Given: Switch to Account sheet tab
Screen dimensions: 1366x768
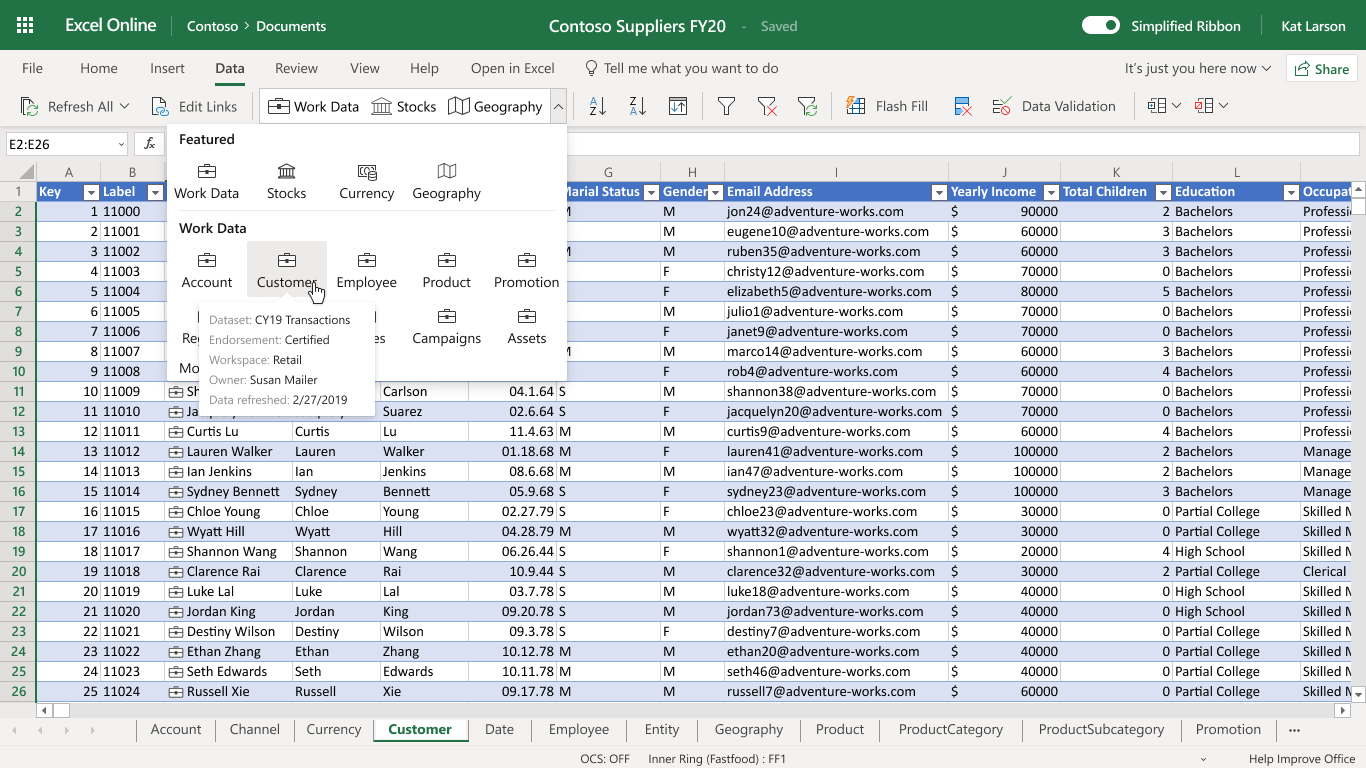Looking at the screenshot, I should 176,730.
